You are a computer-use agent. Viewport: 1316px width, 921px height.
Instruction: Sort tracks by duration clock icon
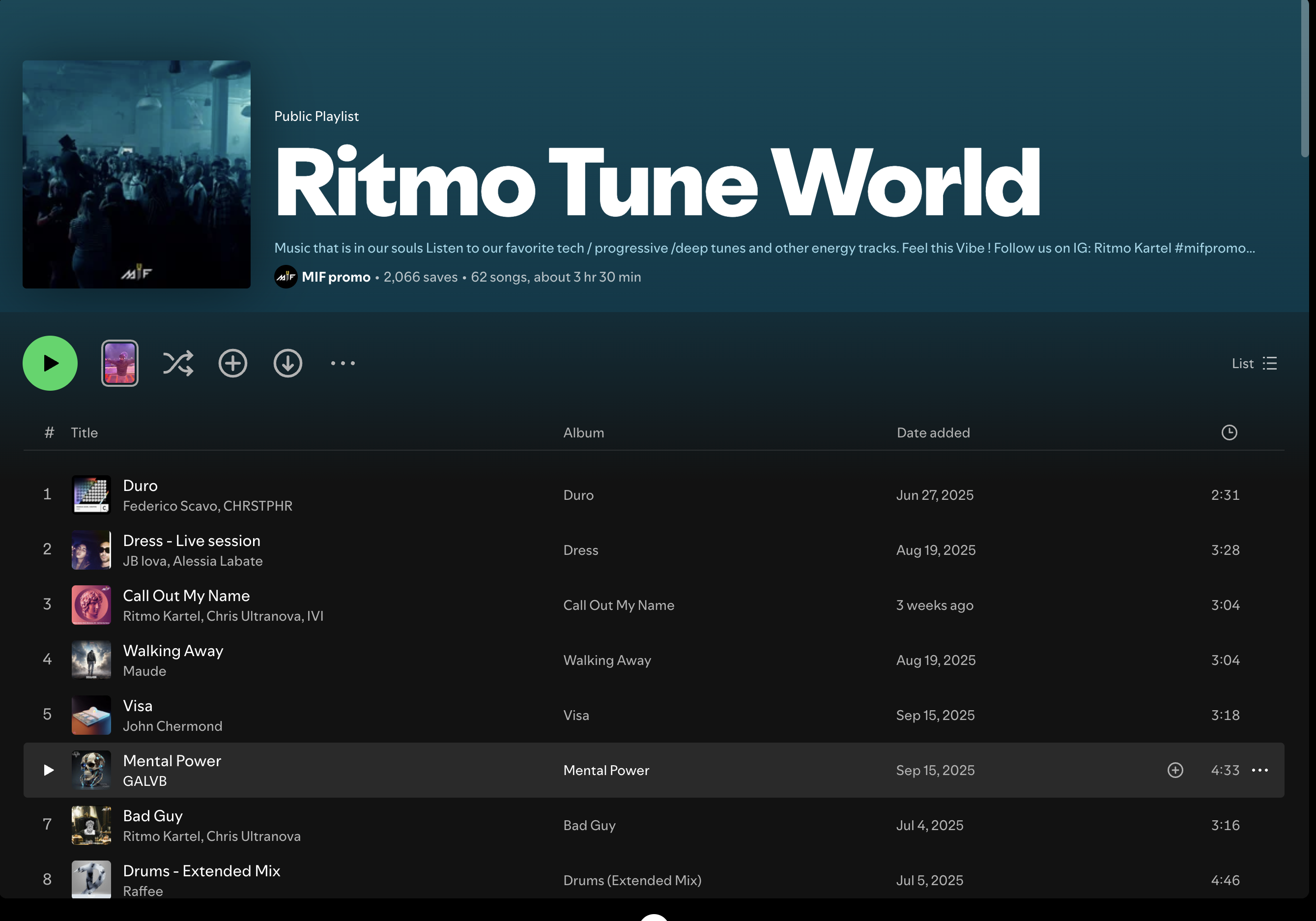pos(1229,432)
